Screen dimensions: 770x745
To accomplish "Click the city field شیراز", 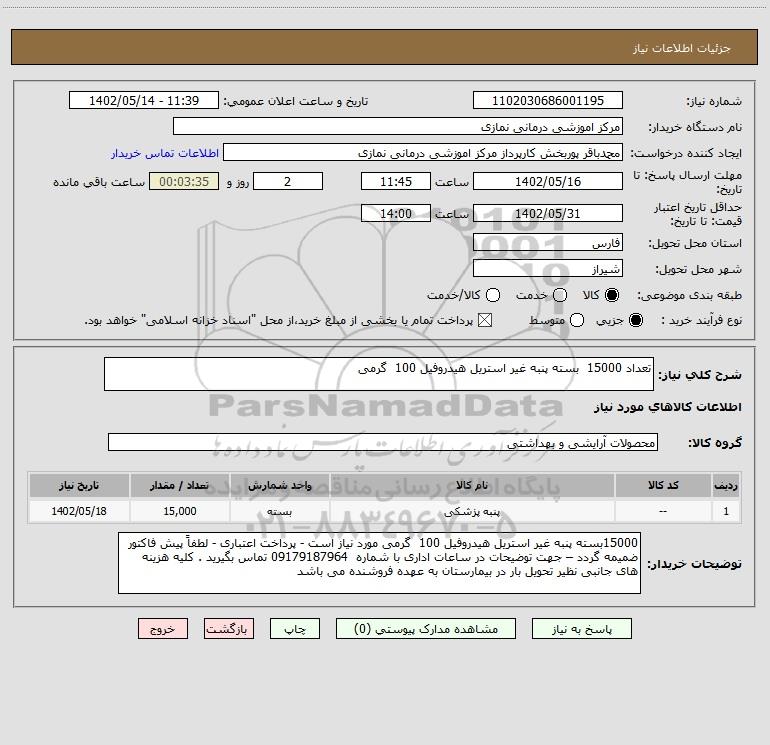I will [548, 268].
